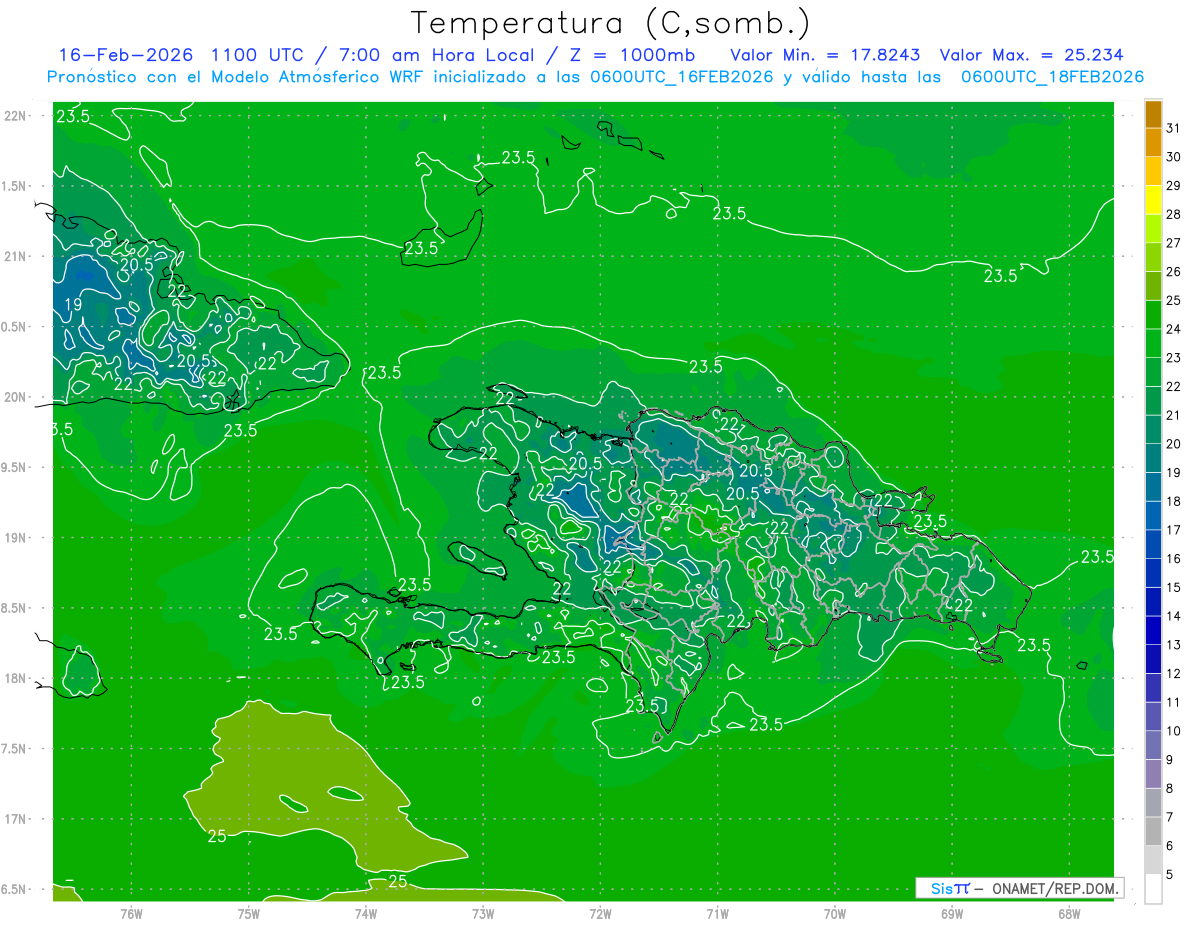Click the "5" color scale label
Image resolution: width=1200 pixels, height=927 pixels.
[x=1170, y=874]
